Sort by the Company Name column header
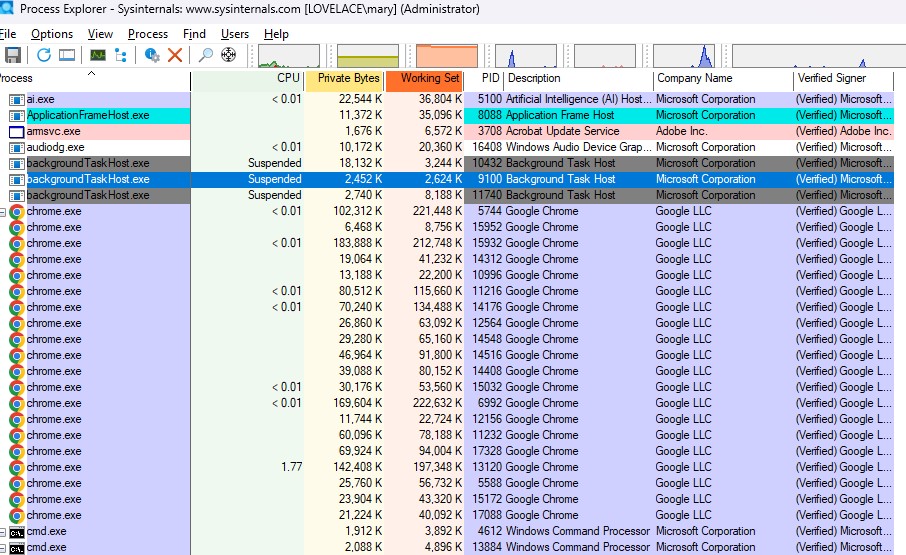The image size is (906, 555). pos(723,79)
